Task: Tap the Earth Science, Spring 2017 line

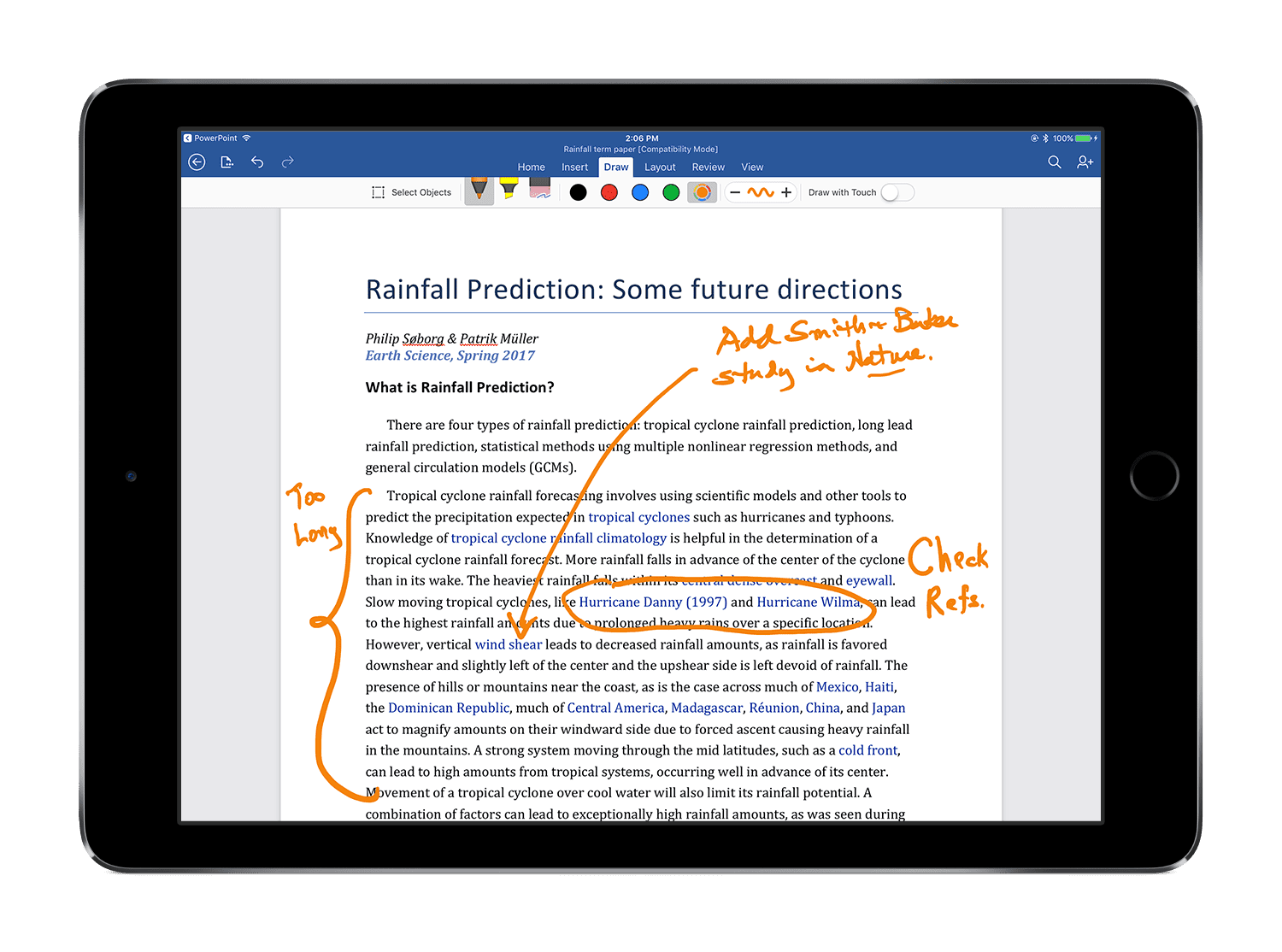Action: coord(450,356)
